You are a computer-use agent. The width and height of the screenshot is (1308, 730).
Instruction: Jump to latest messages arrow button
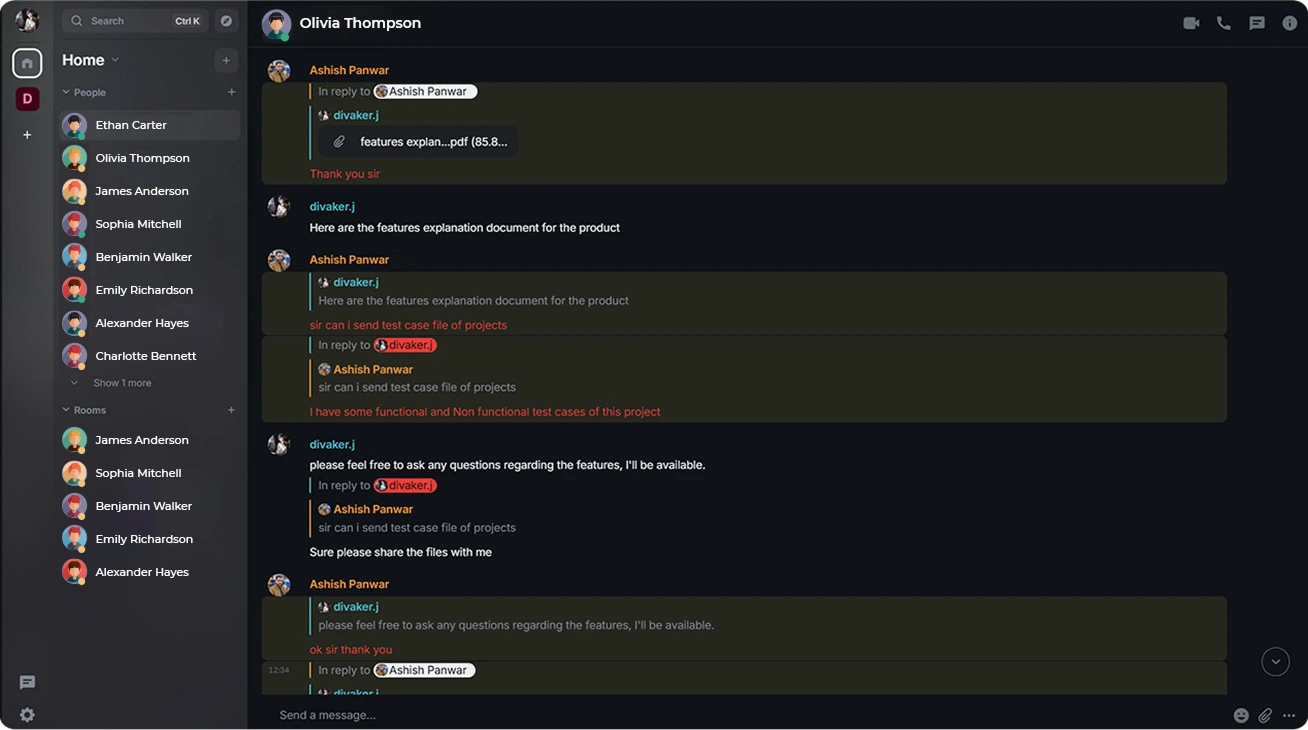[x=1275, y=661]
